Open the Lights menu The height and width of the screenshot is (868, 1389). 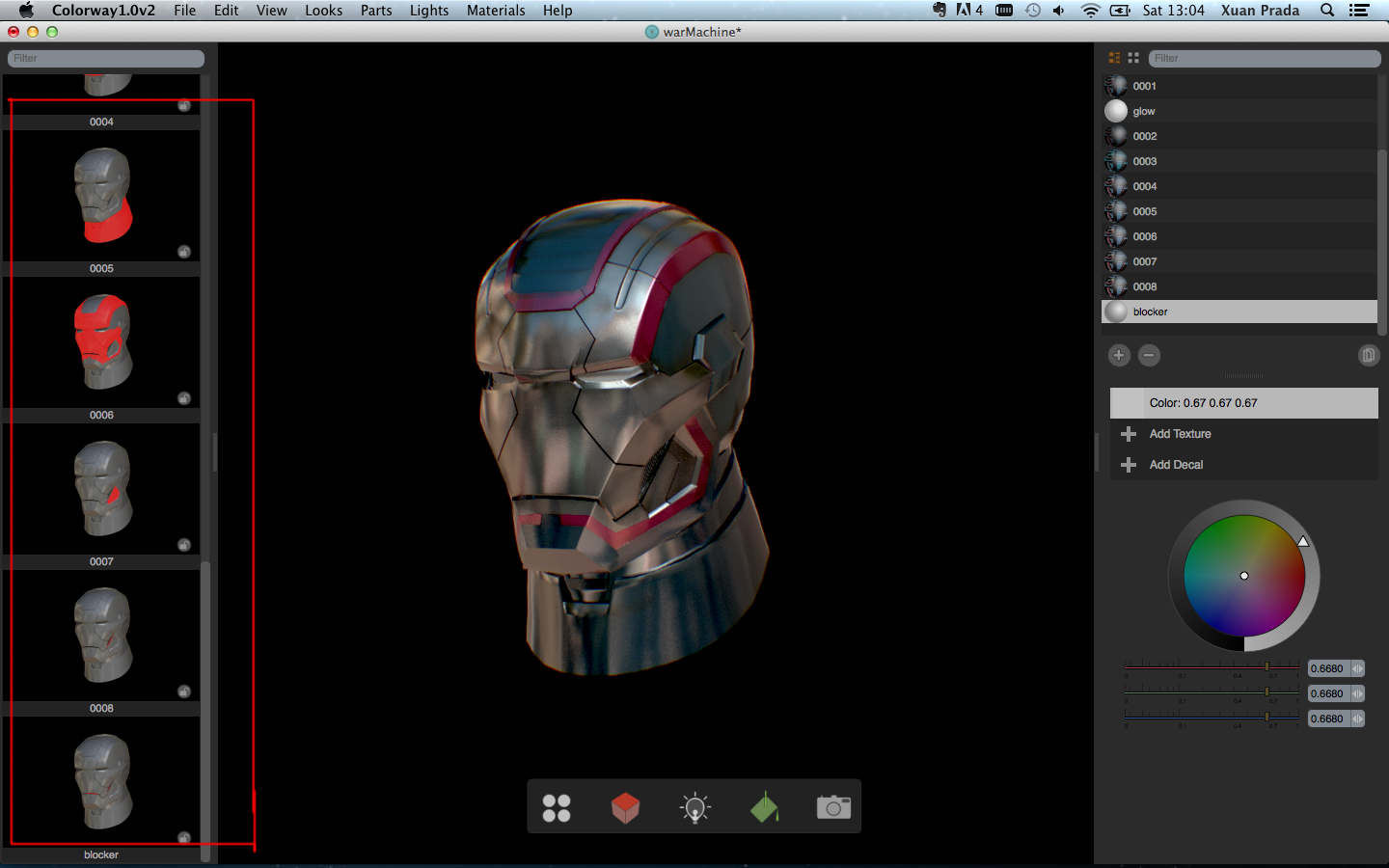(429, 10)
